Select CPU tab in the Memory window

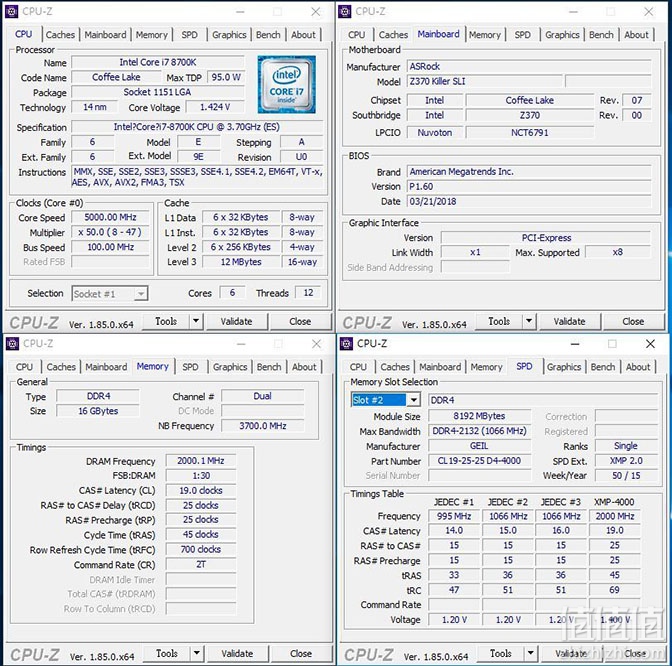(x=24, y=367)
